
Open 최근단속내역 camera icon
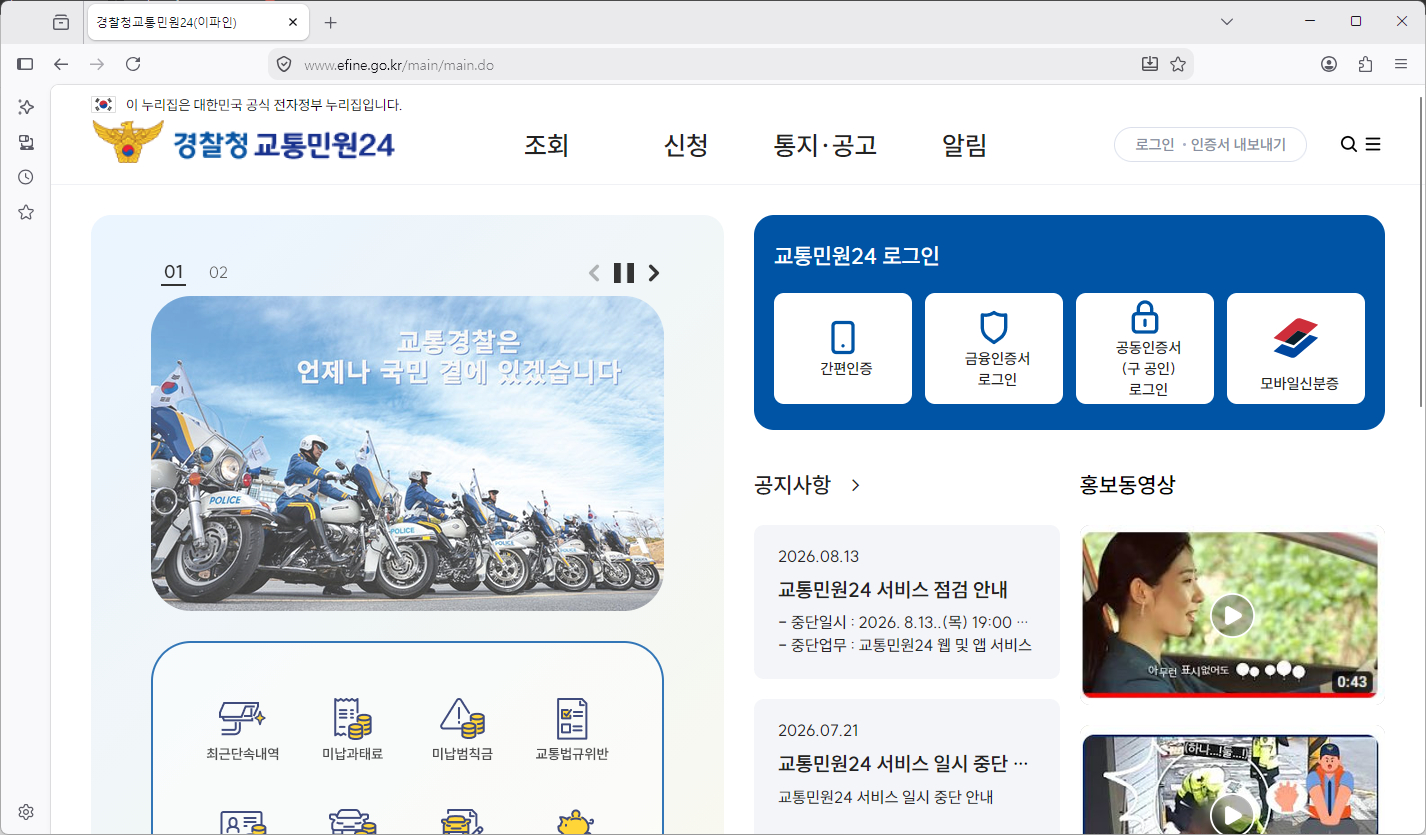point(243,730)
